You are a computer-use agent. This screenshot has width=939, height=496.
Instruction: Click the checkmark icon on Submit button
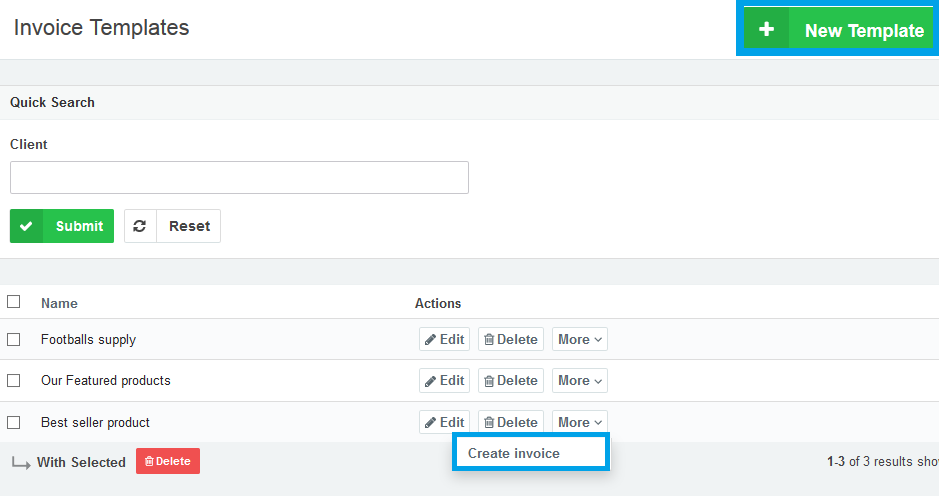27,226
